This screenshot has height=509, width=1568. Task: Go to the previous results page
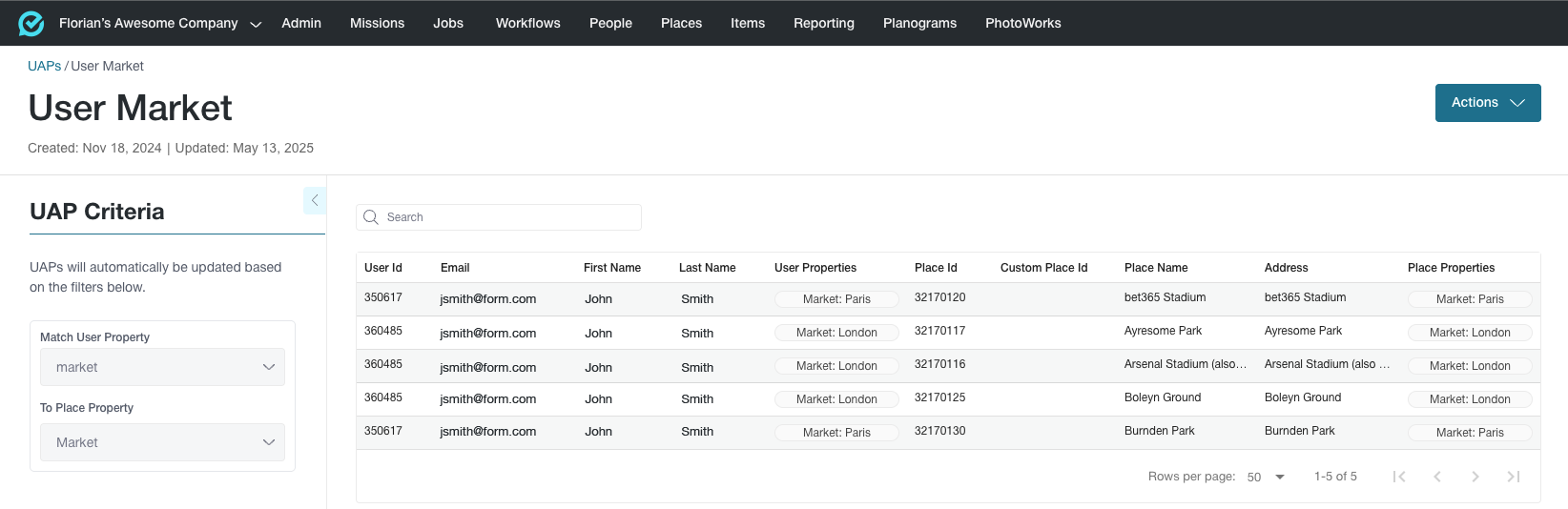(1437, 477)
